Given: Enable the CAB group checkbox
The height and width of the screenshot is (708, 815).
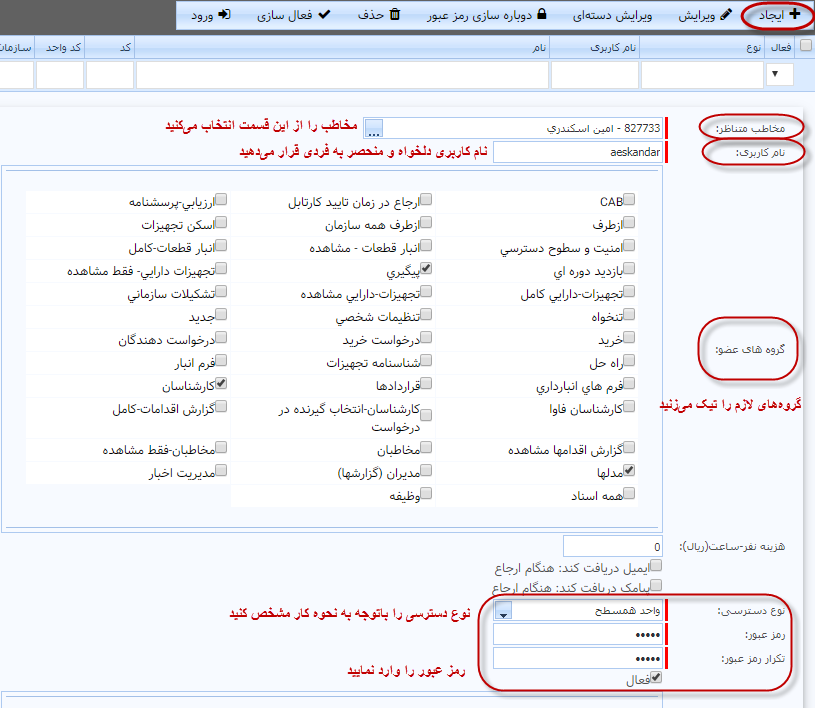Looking at the screenshot, I should pos(629,200).
